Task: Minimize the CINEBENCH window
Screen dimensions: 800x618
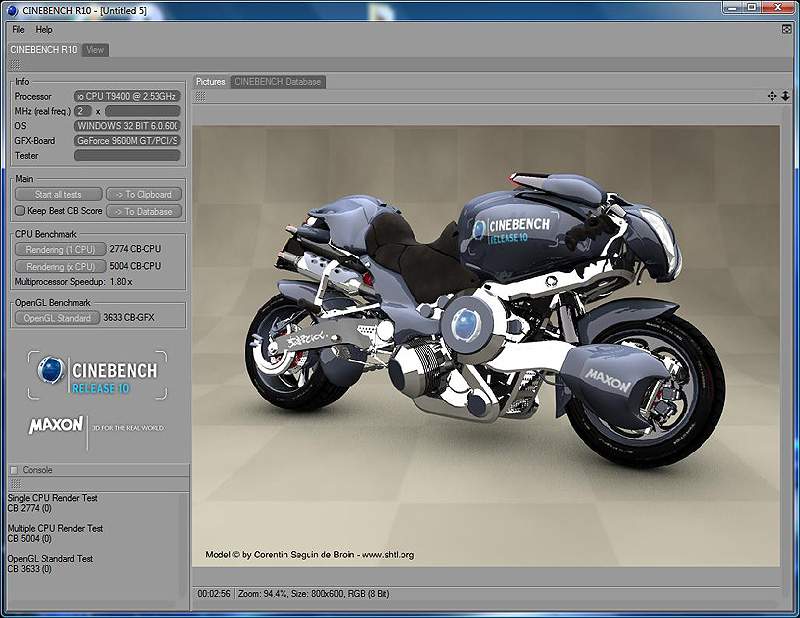Action: coord(732,7)
